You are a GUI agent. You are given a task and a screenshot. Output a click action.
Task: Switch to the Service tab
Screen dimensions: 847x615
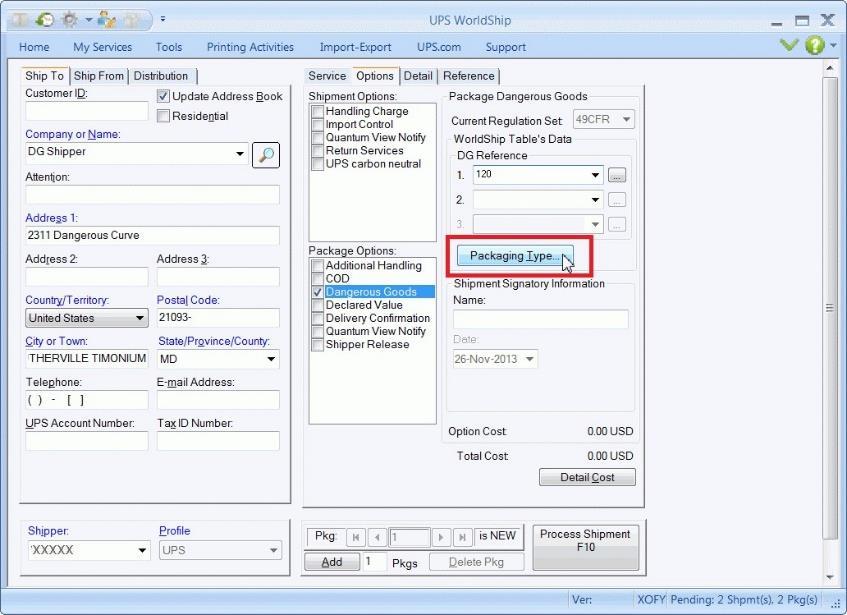click(x=327, y=76)
